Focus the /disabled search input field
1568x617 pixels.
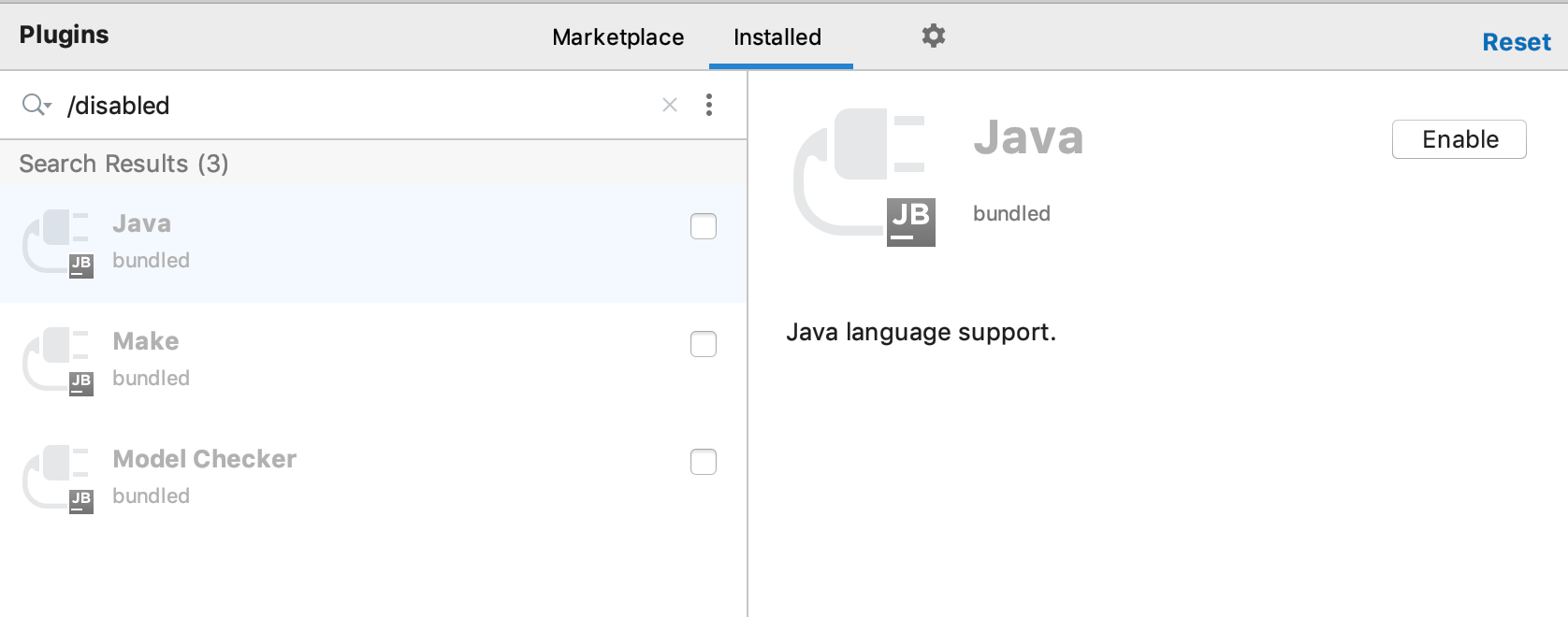pyautogui.click(x=356, y=106)
